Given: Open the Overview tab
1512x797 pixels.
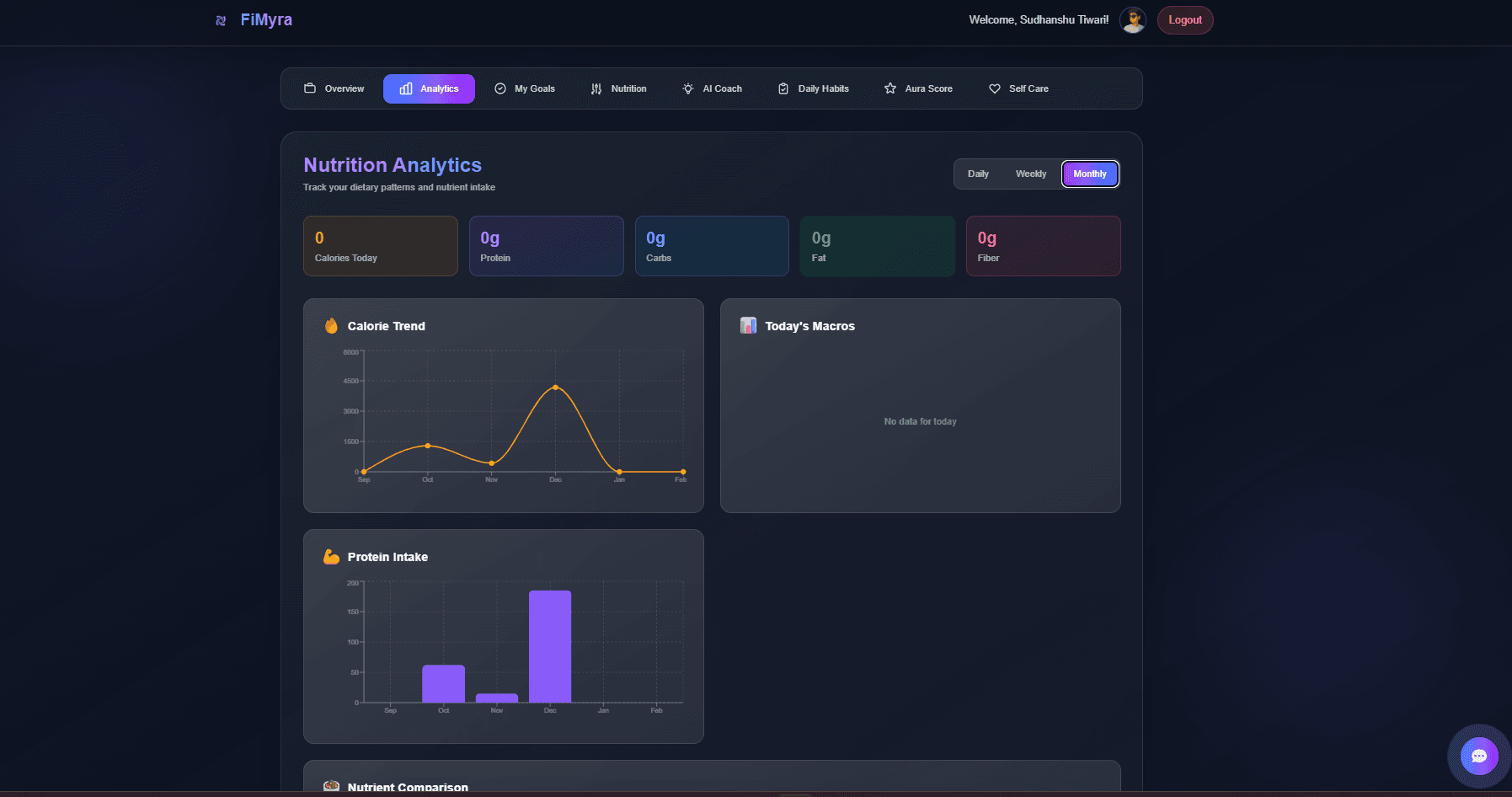Looking at the screenshot, I should pos(334,88).
